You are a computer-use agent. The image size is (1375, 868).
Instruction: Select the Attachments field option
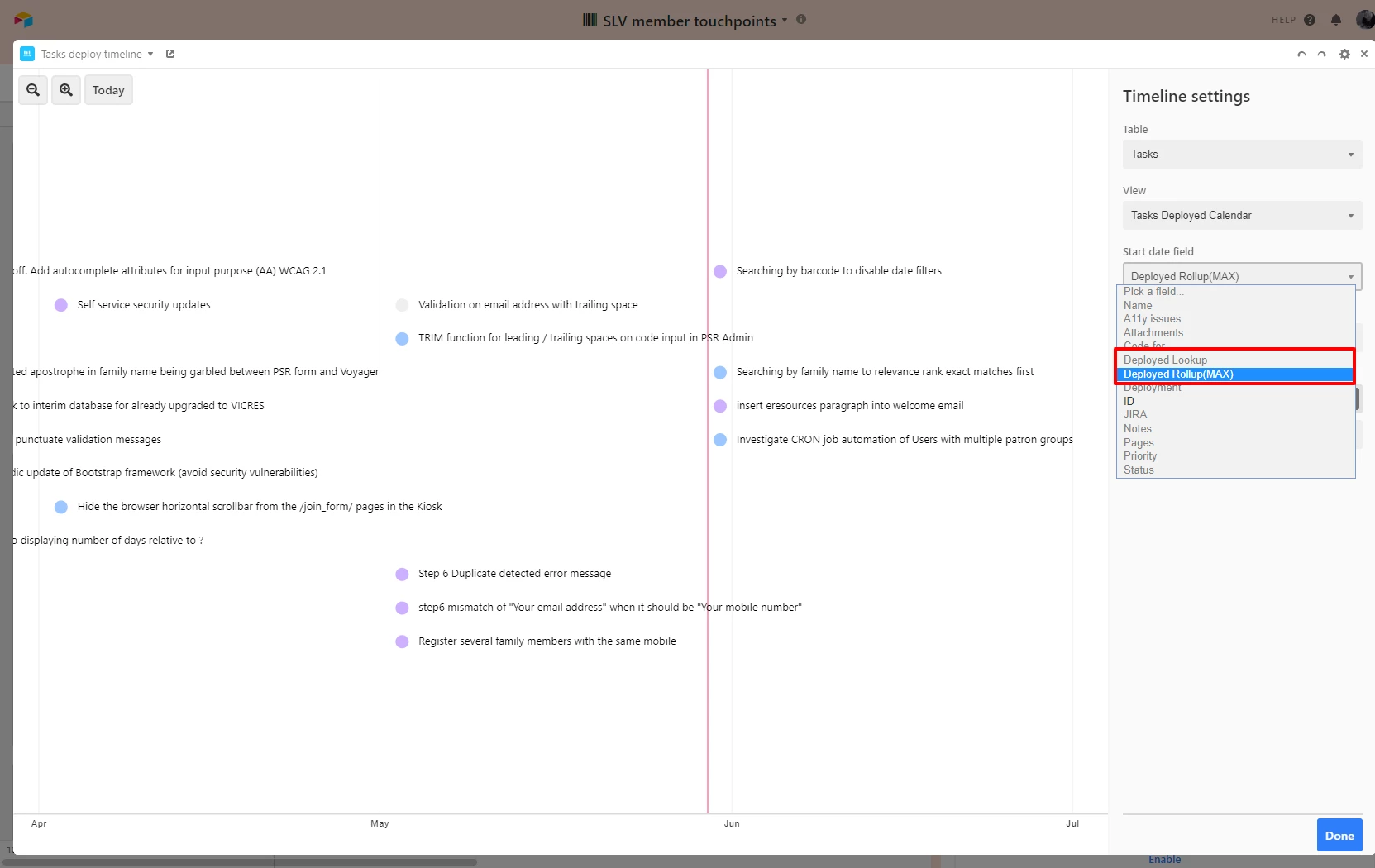click(x=1235, y=333)
